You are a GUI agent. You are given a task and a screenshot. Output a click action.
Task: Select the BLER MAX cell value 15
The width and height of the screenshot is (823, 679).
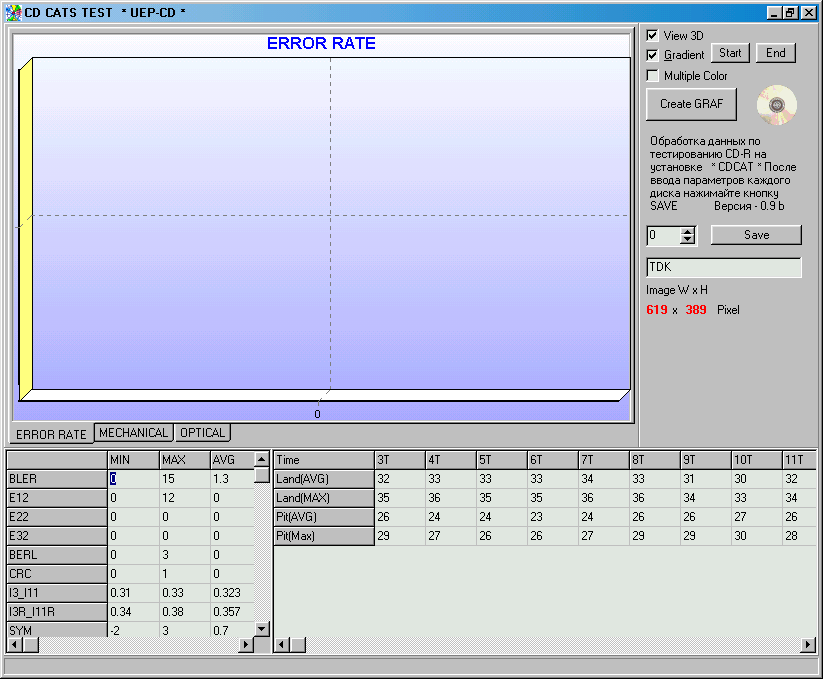click(185, 479)
